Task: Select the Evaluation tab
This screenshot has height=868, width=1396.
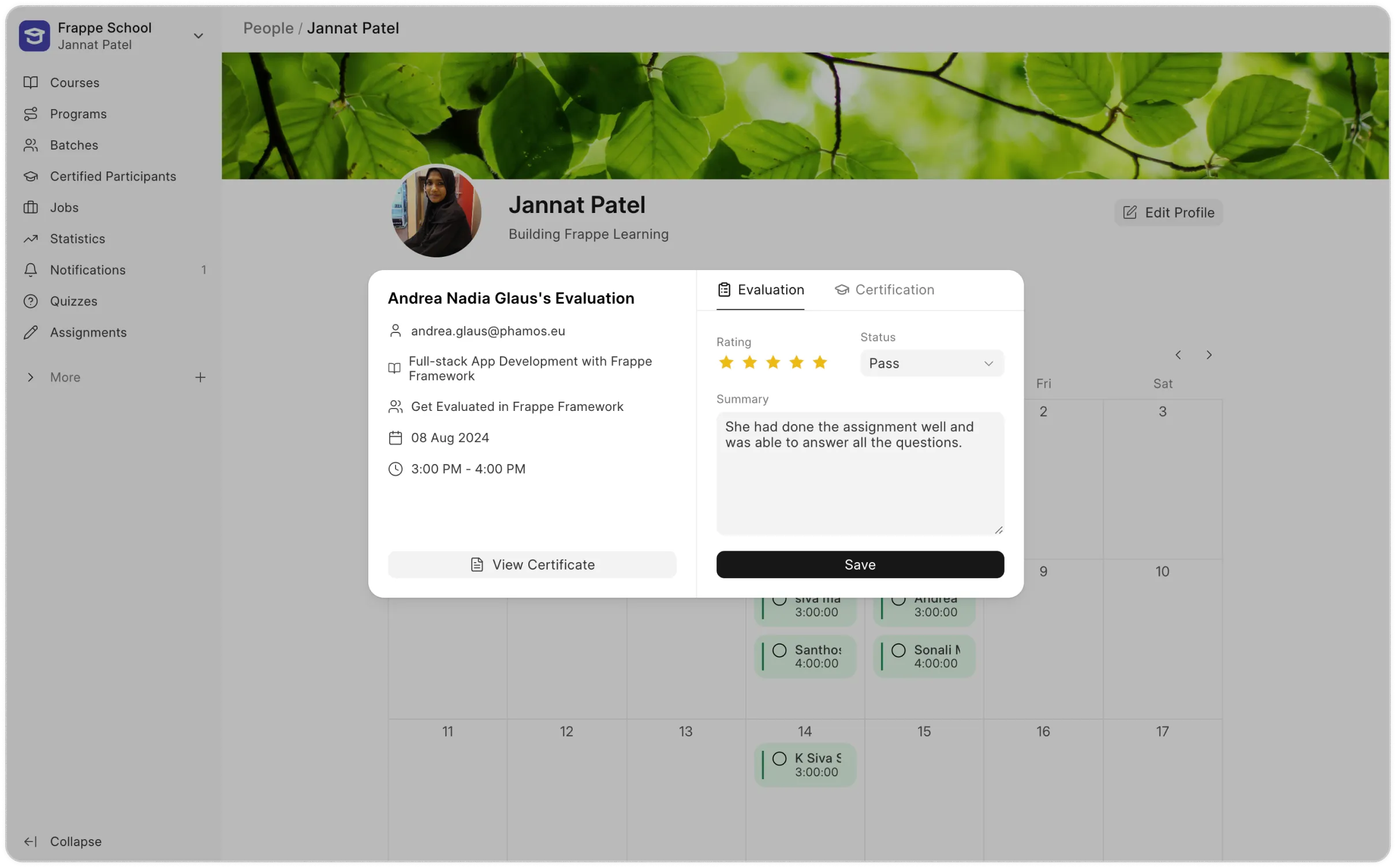Action: coord(760,290)
